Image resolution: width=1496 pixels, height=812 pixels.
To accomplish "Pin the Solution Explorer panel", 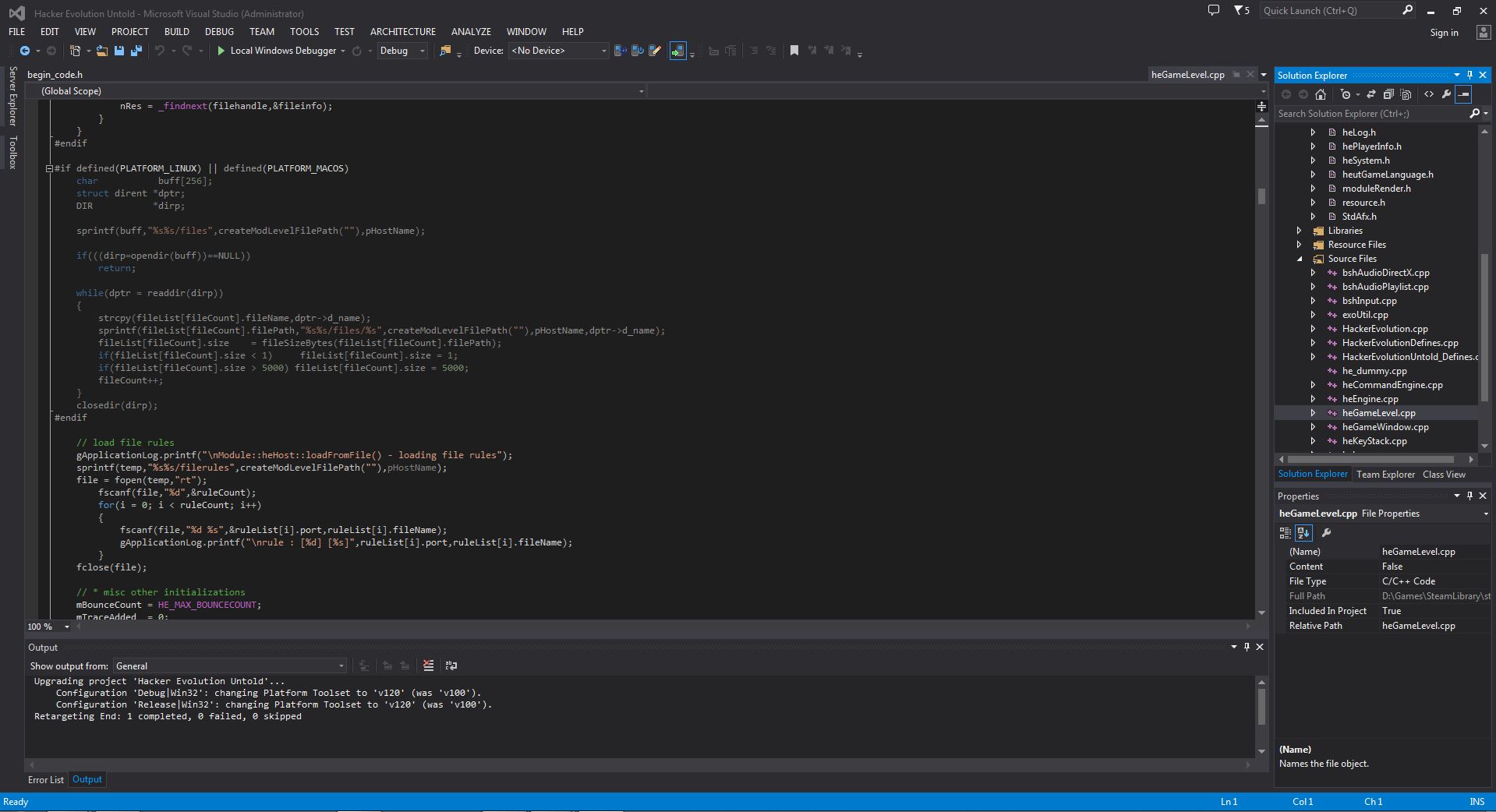I will (1469, 76).
